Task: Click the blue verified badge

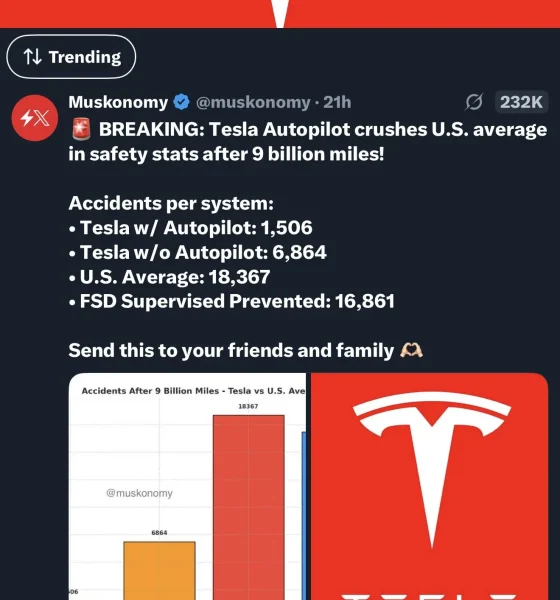Action: click(181, 102)
